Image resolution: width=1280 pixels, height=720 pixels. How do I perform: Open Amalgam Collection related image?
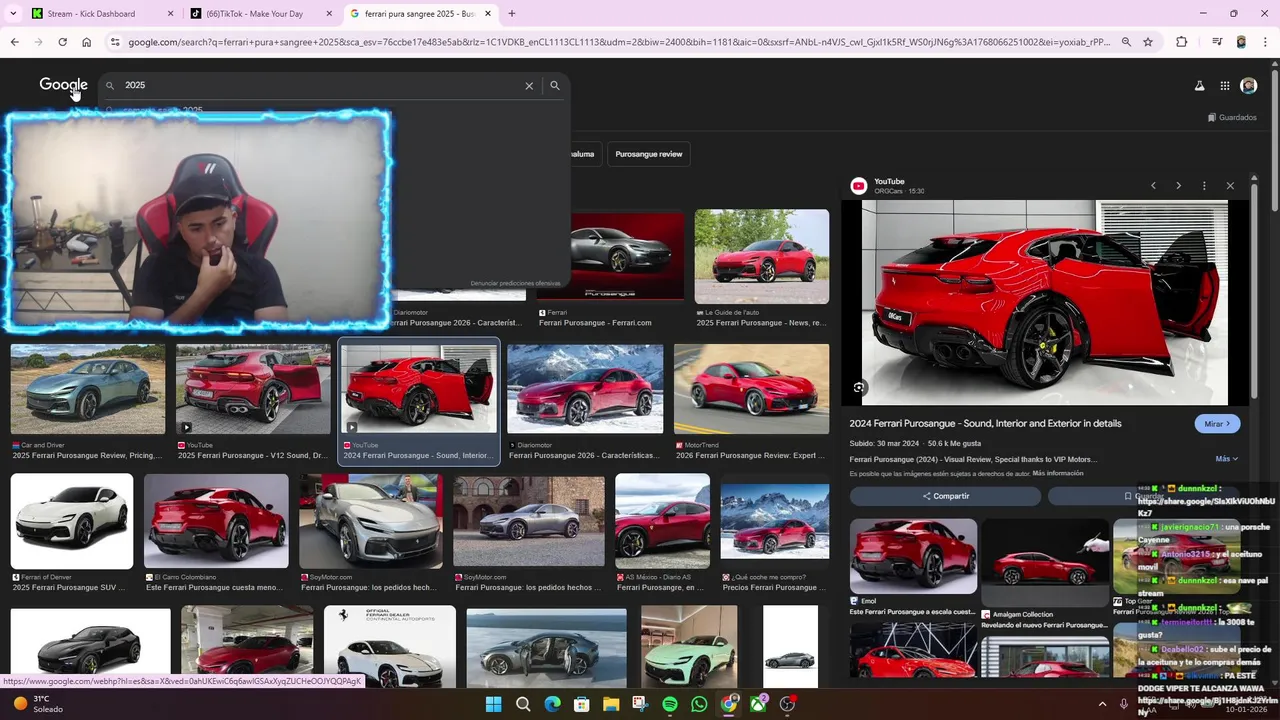click(1045, 562)
